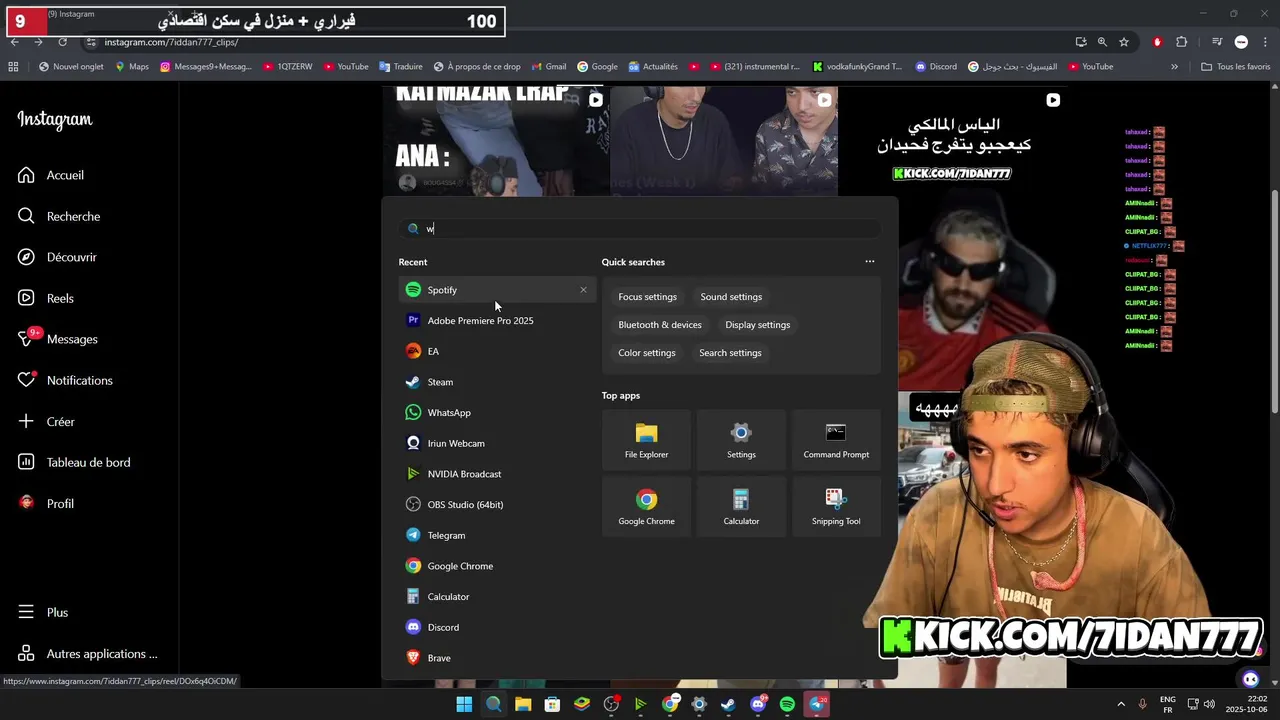Image resolution: width=1280 pixels, height=720 pixels.
Task: Open the Tous les favoris folder
Action: [1235, 67]
